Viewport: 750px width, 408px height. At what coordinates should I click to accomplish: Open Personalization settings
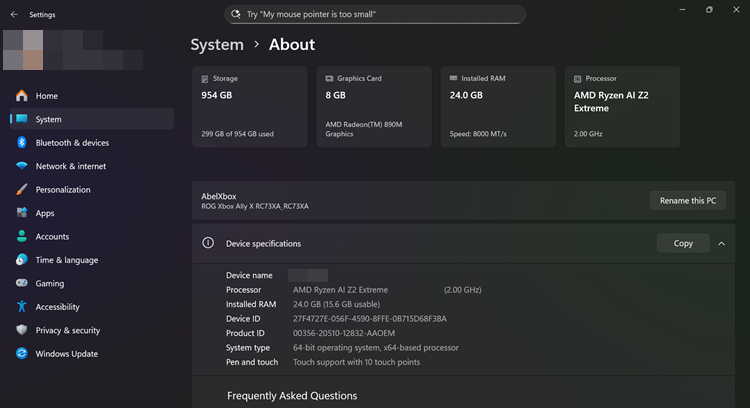(x=91, y=189)
